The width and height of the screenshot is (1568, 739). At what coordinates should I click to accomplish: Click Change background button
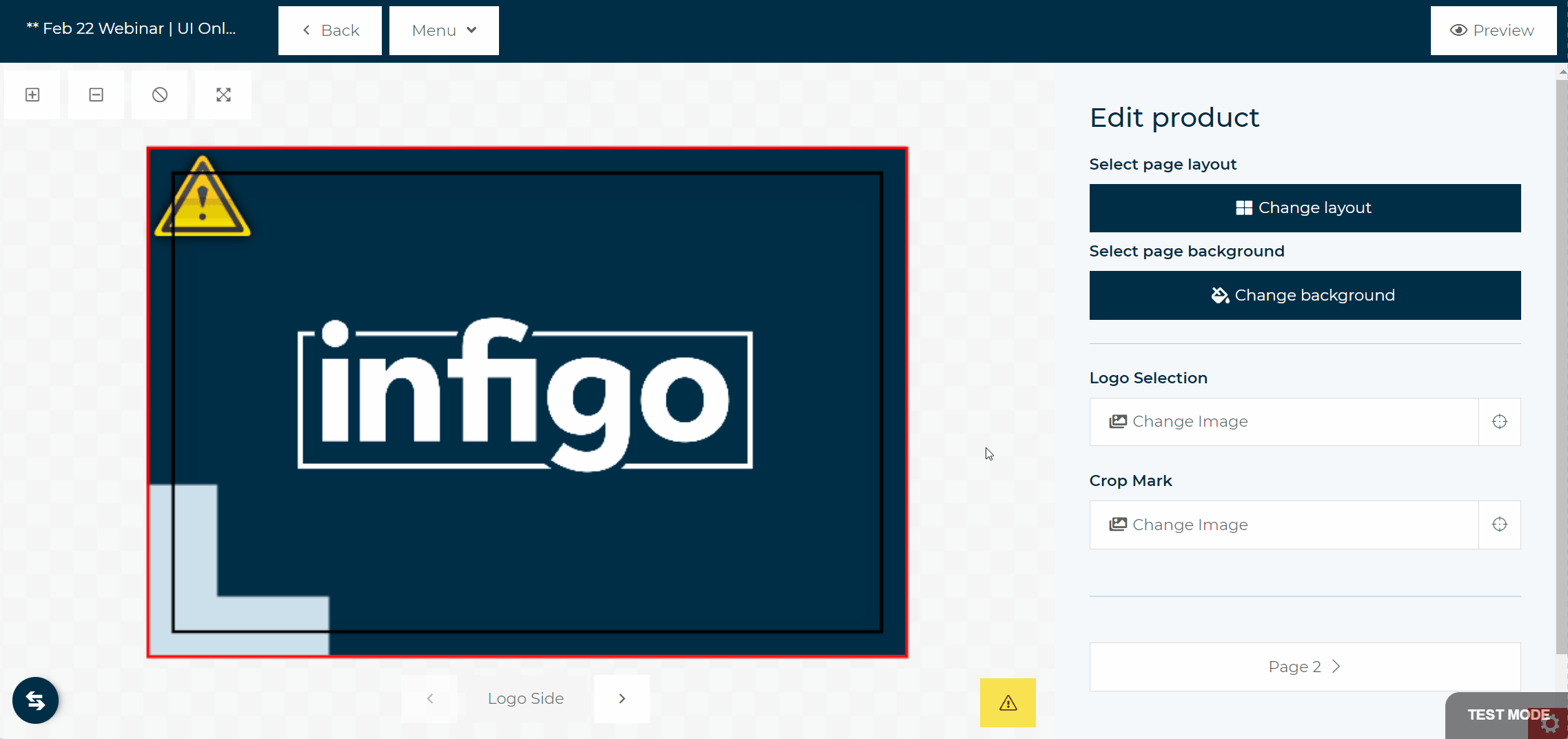(x=1305, y=295)
